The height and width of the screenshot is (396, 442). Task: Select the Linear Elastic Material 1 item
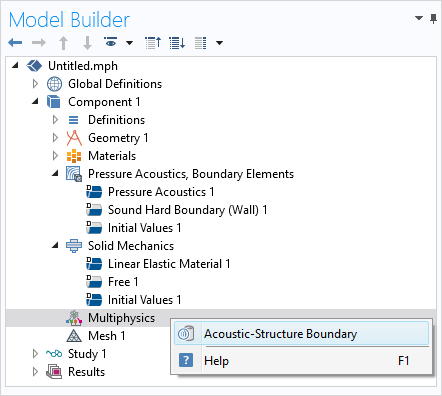(x=169, y=264)
